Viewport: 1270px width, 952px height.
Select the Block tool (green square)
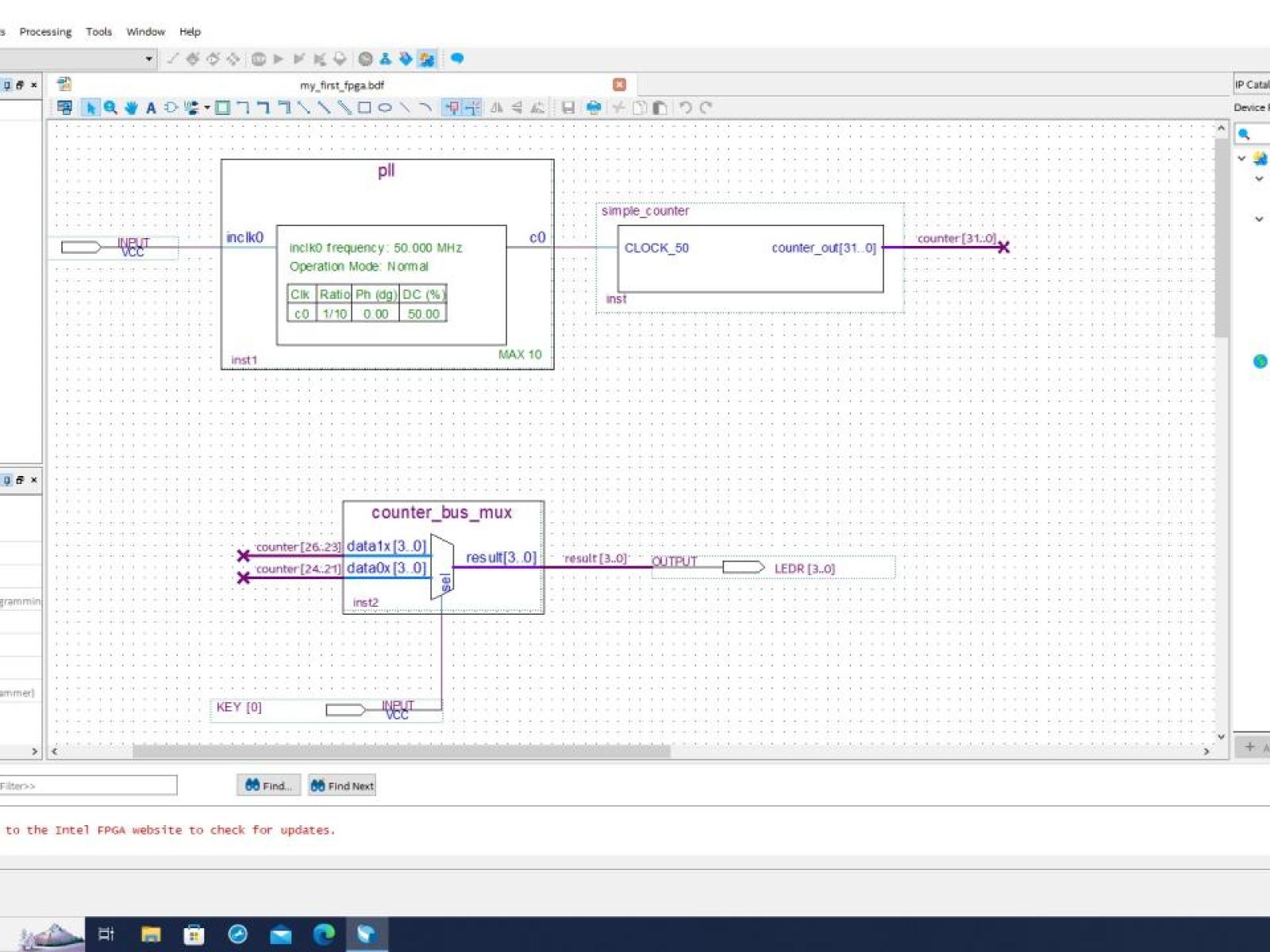pyautogui.click(x=223, y=108)
